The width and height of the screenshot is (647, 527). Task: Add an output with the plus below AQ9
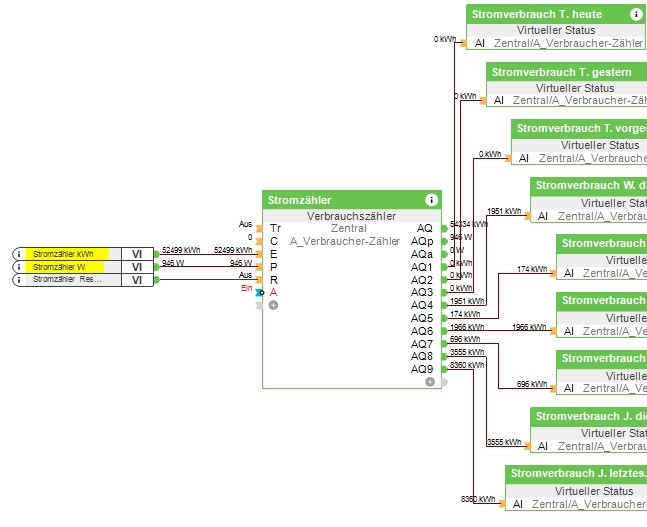click(x=430, y=382)
